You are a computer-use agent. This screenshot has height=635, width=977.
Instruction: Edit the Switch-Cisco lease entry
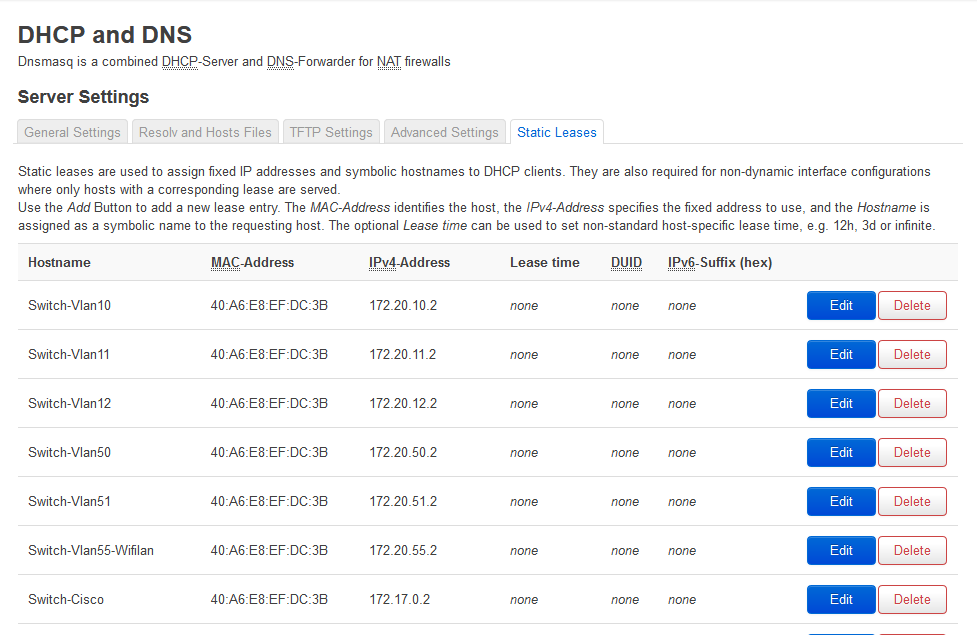tap(840, 599)
